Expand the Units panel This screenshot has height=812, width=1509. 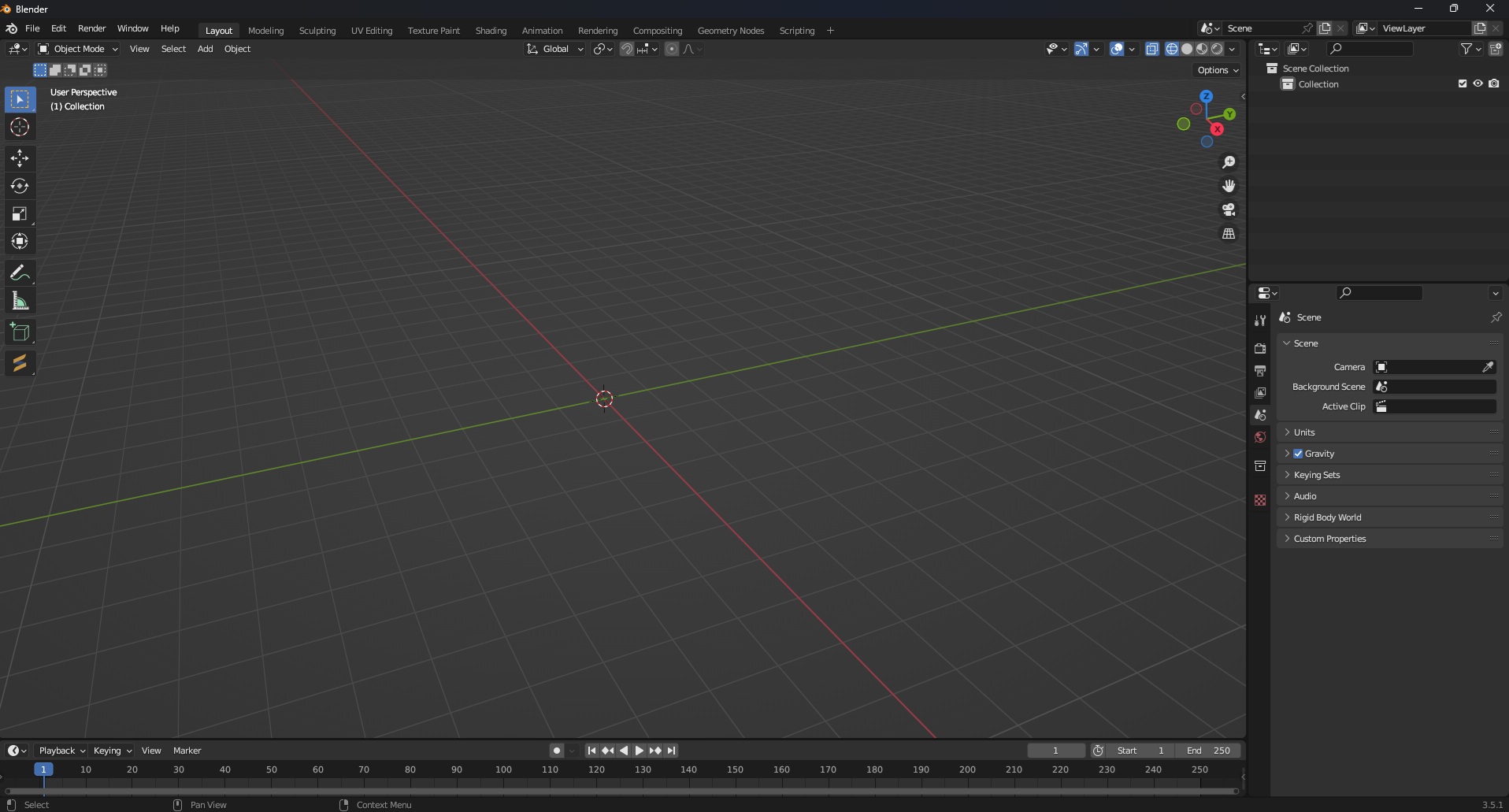[x=1390, y=432]
